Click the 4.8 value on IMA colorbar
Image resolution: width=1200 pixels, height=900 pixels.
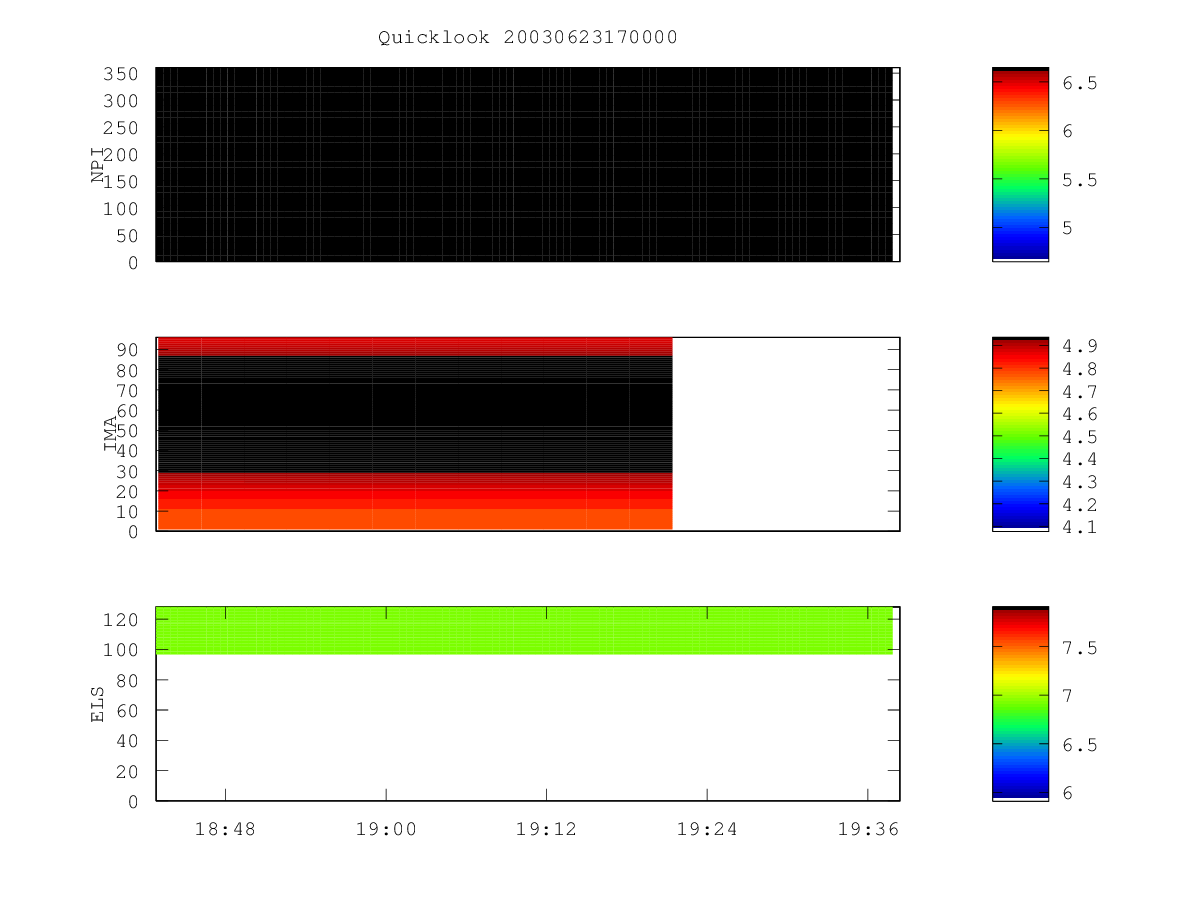(x=1080, y=369)
